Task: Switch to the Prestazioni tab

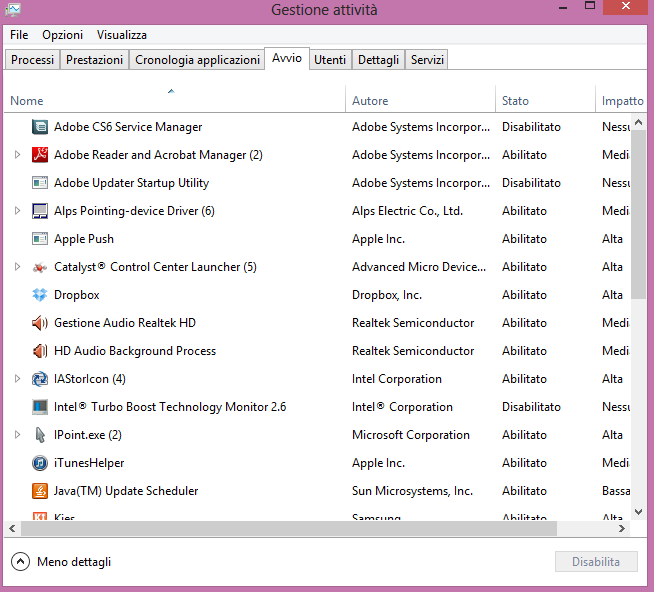Action: tap(94, 60)
